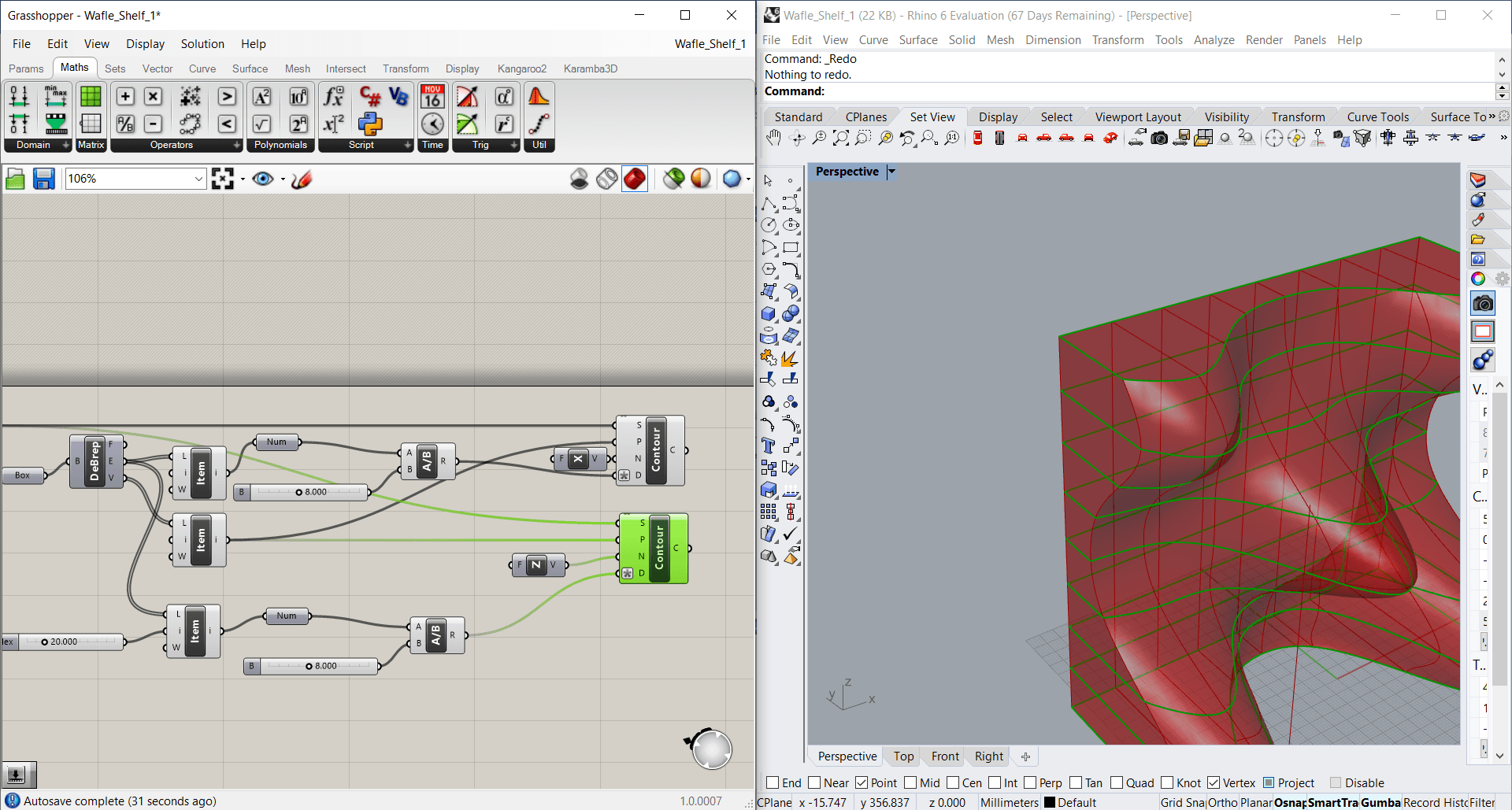
Task: Click the Grasshopper preview eye icon
Action: [x=262, y=179]
